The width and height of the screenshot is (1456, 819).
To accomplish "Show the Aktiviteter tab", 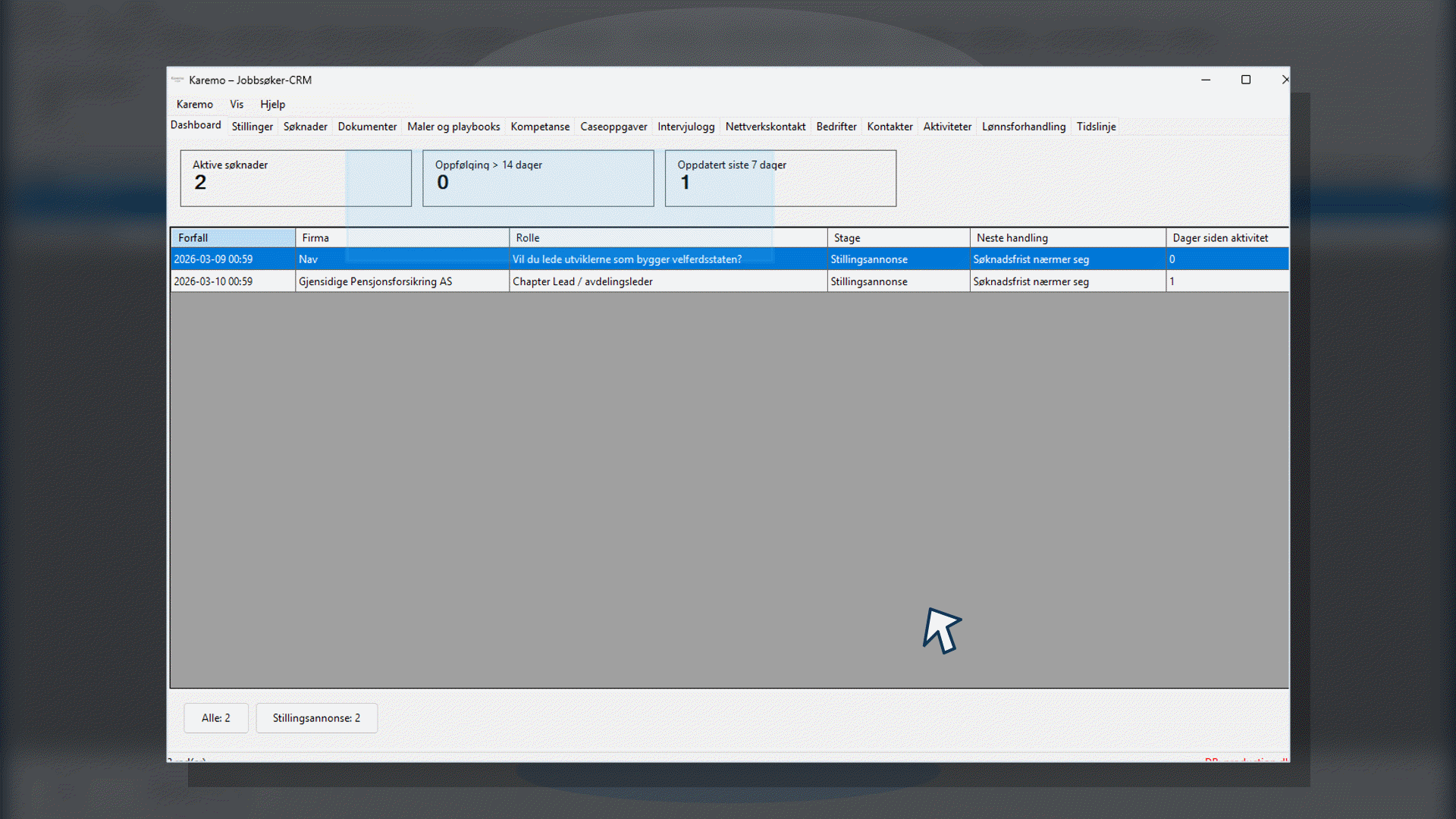I will click(x=947, y=127).
